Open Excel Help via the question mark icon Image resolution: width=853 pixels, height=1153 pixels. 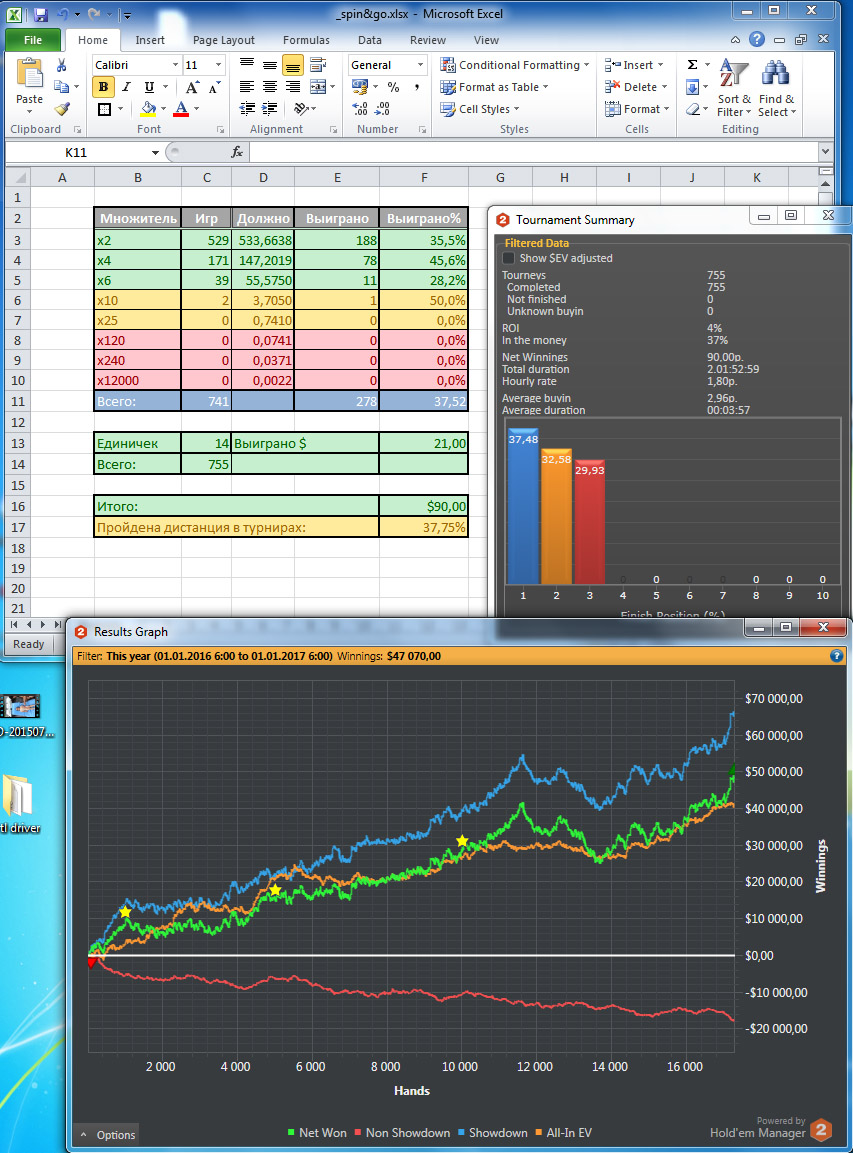point(757,40)
